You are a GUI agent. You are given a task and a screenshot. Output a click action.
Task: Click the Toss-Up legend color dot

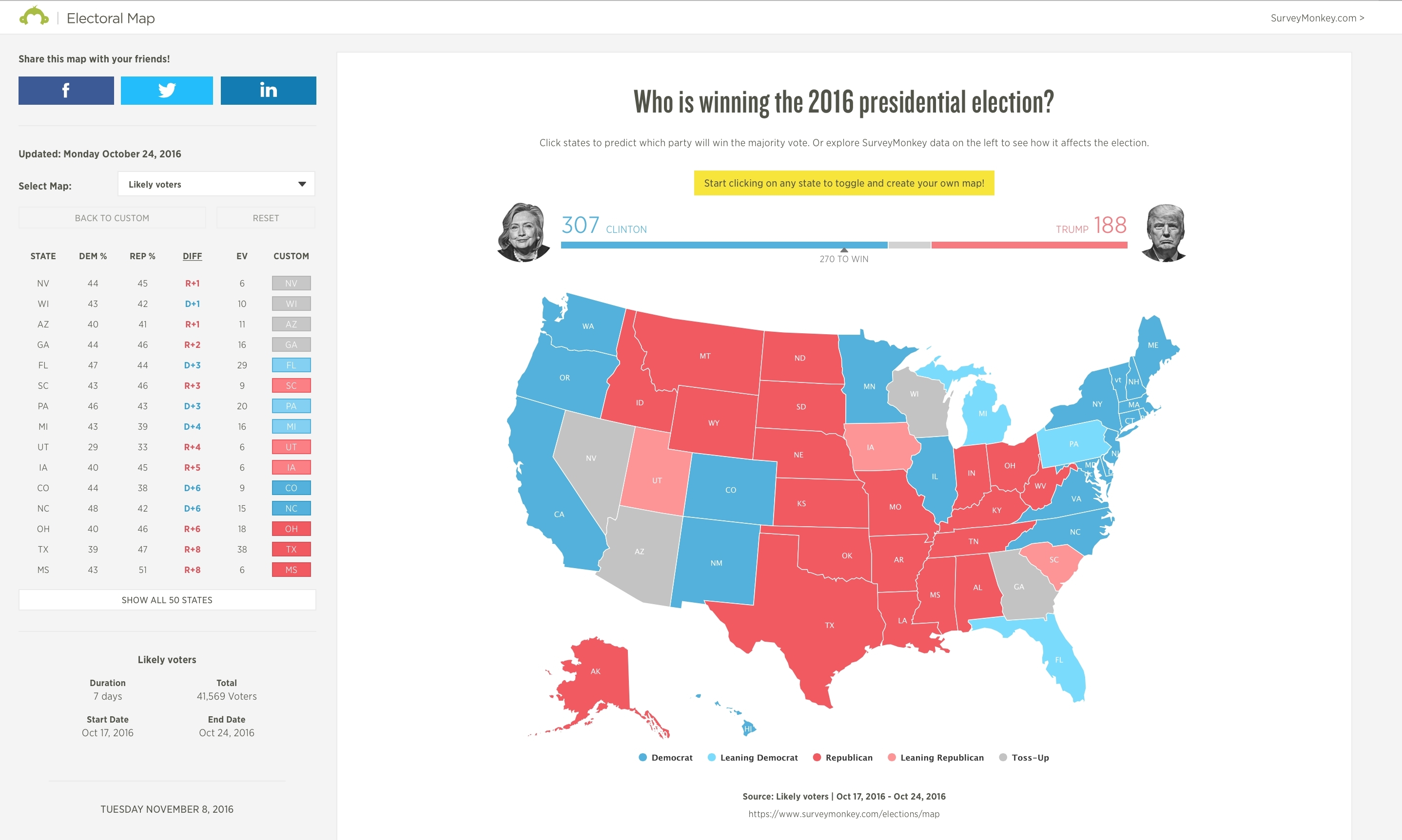pyautogui.click(x=1003, y=757)
